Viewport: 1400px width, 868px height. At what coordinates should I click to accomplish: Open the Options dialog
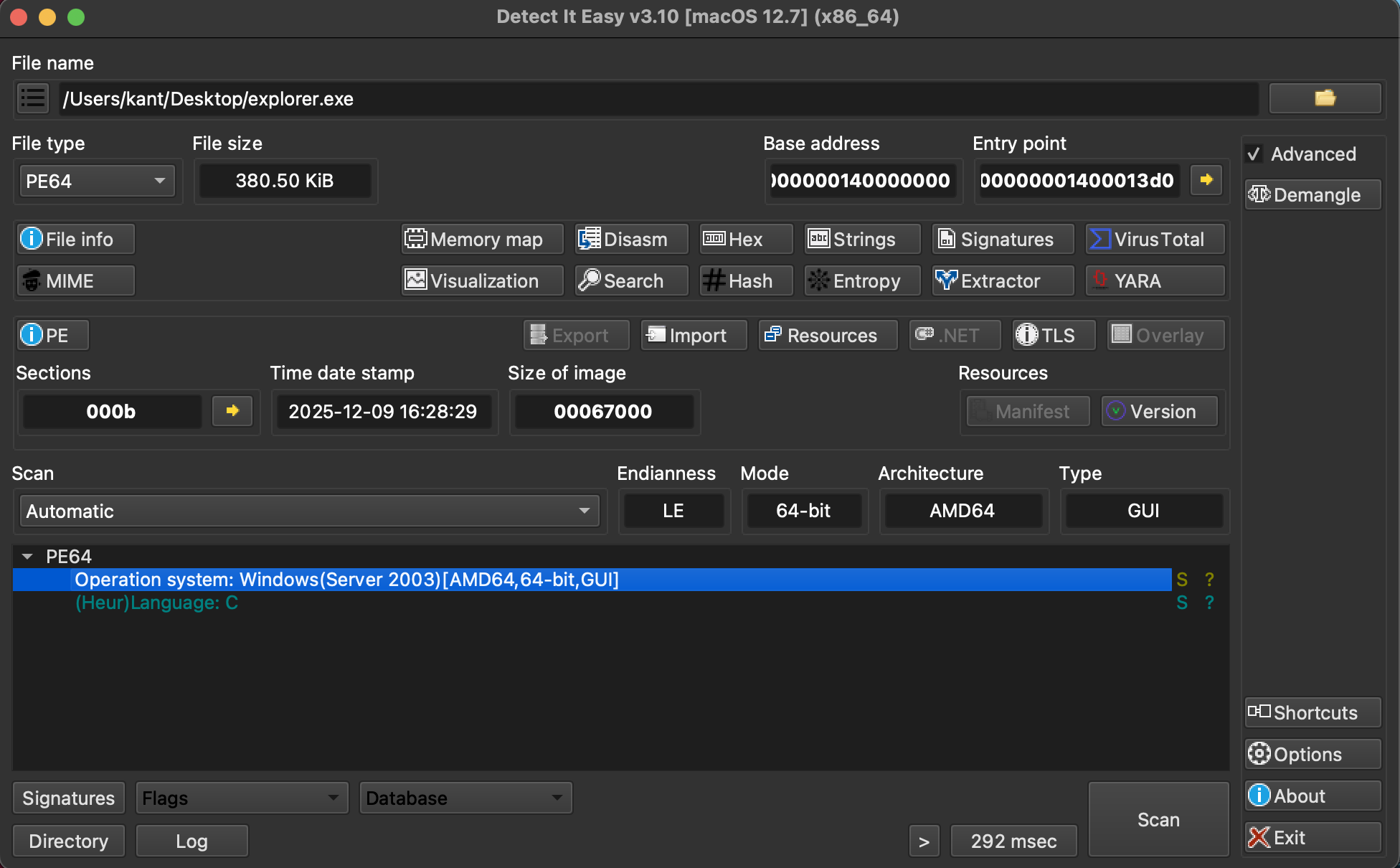1312,754
